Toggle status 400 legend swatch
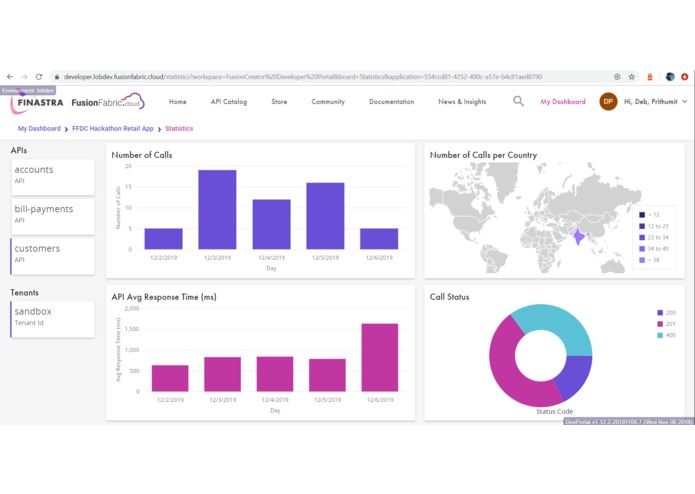The height and width of the screenshot is (494, 695). pyautogui.click(x=660, y=335)
